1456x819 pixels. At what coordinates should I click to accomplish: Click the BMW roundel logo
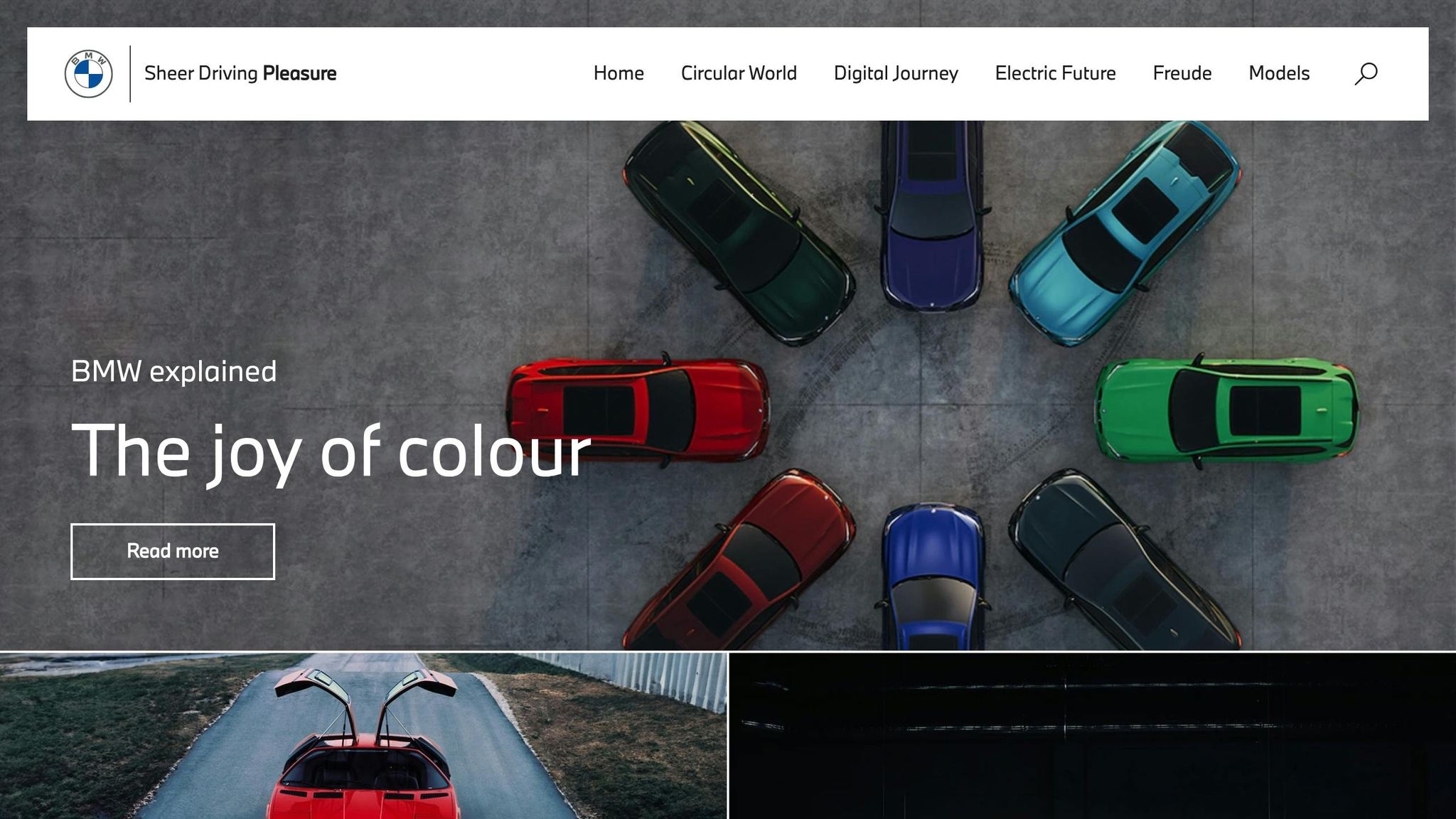point(89,74)
